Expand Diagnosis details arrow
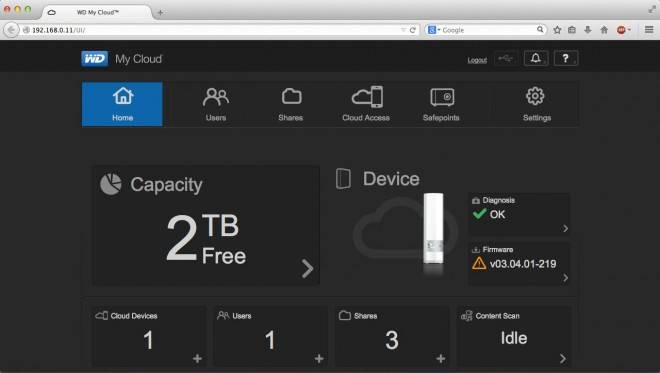Viewport: 660px width, 373px height. pos(565,229)
